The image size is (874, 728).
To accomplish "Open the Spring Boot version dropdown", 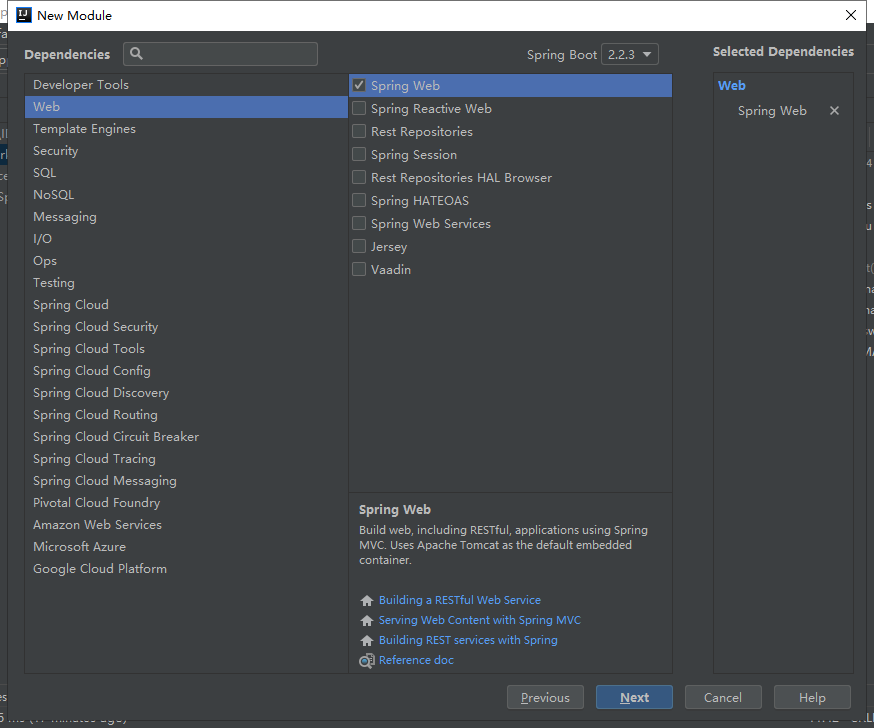I will click(x=629, y=54).
